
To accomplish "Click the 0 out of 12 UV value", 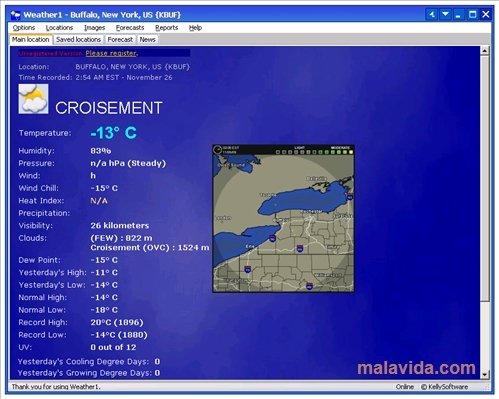I will [113, 347].
